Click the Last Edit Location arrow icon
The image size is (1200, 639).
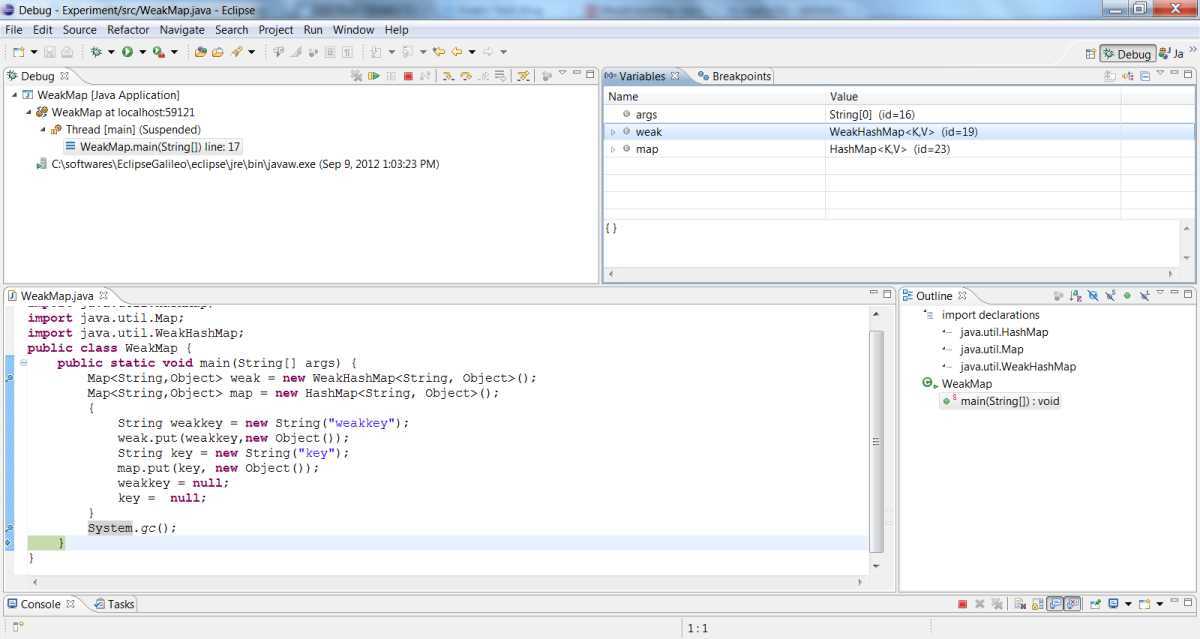click(x=438, y=52)
